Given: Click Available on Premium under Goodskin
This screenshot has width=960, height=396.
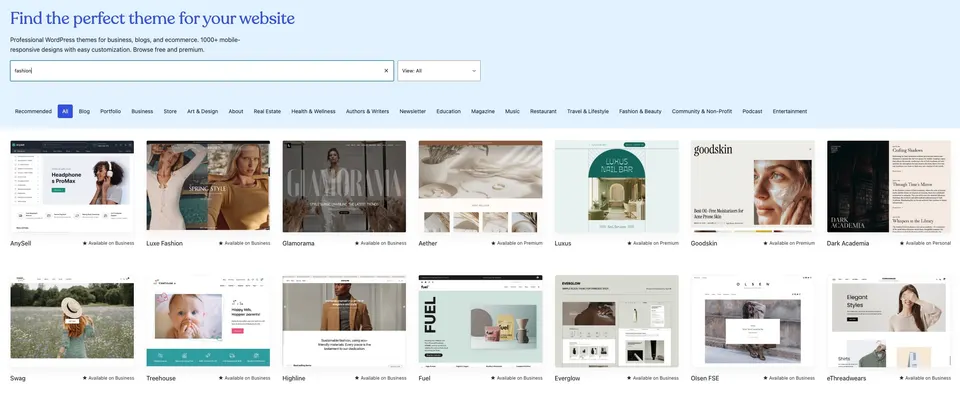Looking at the screenshot, I should (789, 243).
